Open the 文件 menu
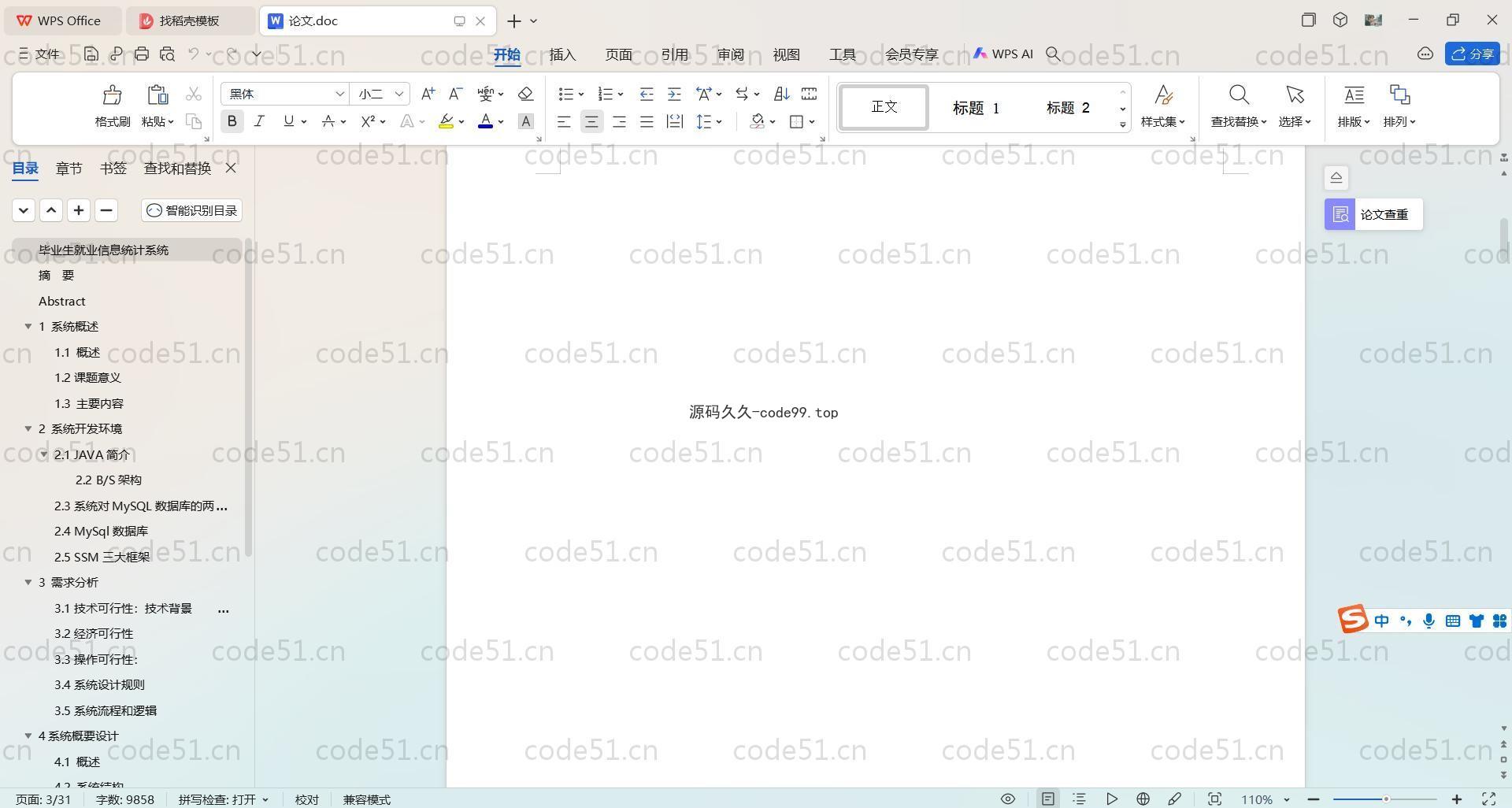Image resolution: width=1512 pixels, height=808 pixels. click(39, 54)
